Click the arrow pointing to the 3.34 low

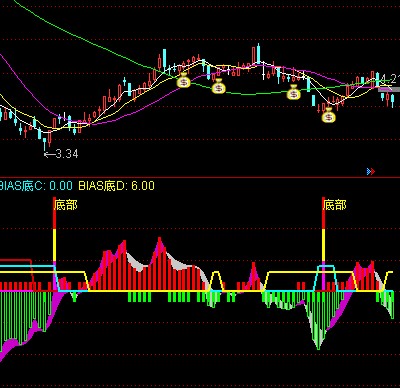50,154
